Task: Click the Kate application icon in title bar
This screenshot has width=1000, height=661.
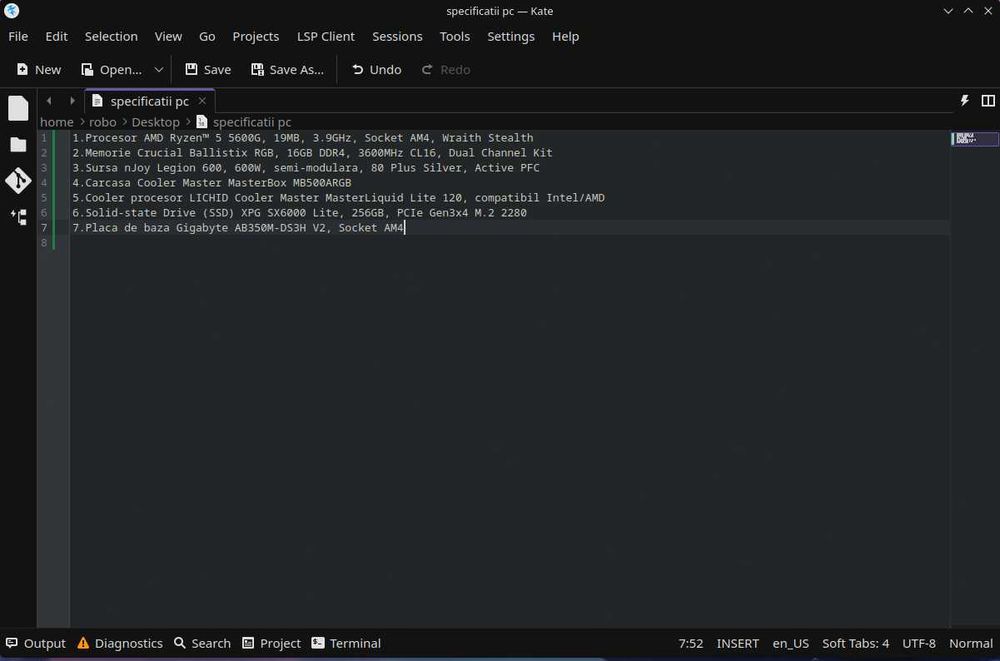Action: click(11, 11)
